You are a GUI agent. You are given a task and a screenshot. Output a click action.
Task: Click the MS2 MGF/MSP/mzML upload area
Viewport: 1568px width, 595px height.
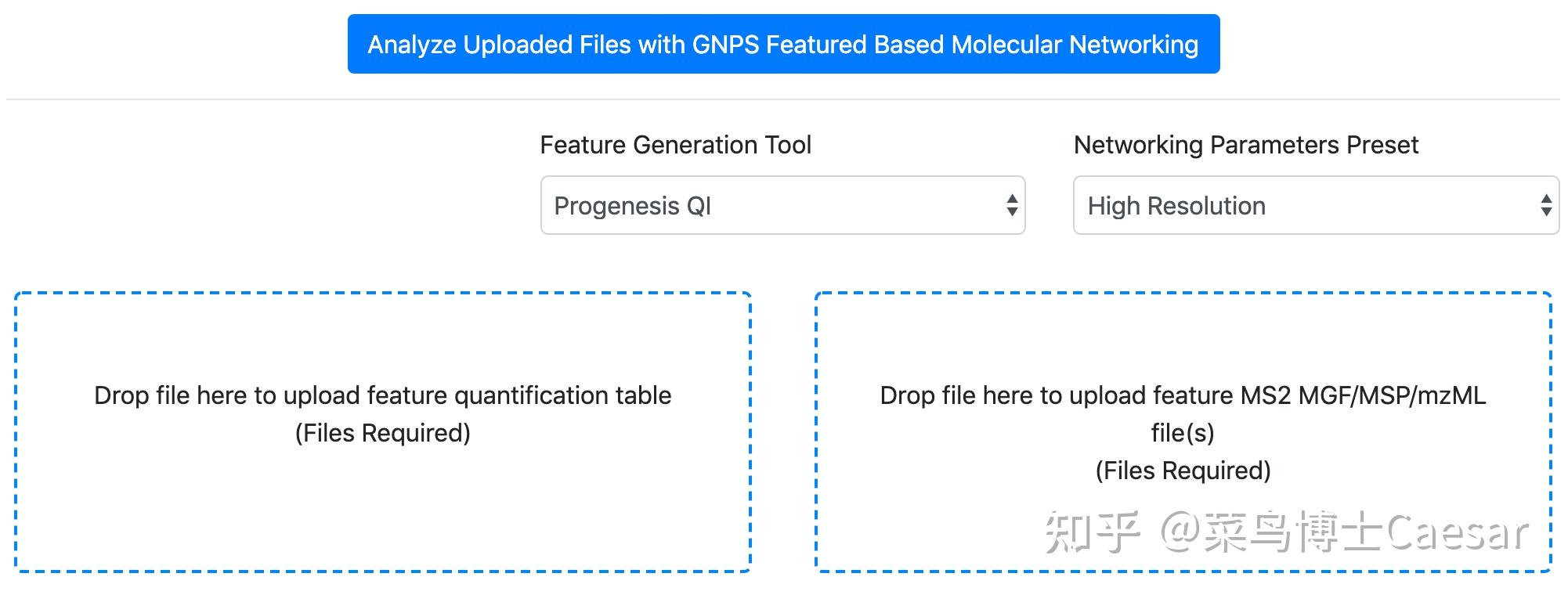point(1184,431)
